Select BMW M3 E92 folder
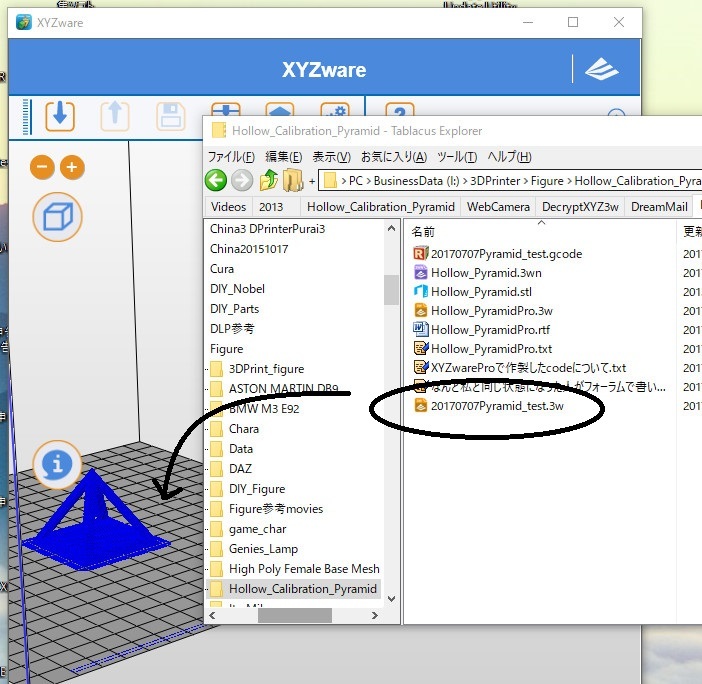 [x=264, y=409]
